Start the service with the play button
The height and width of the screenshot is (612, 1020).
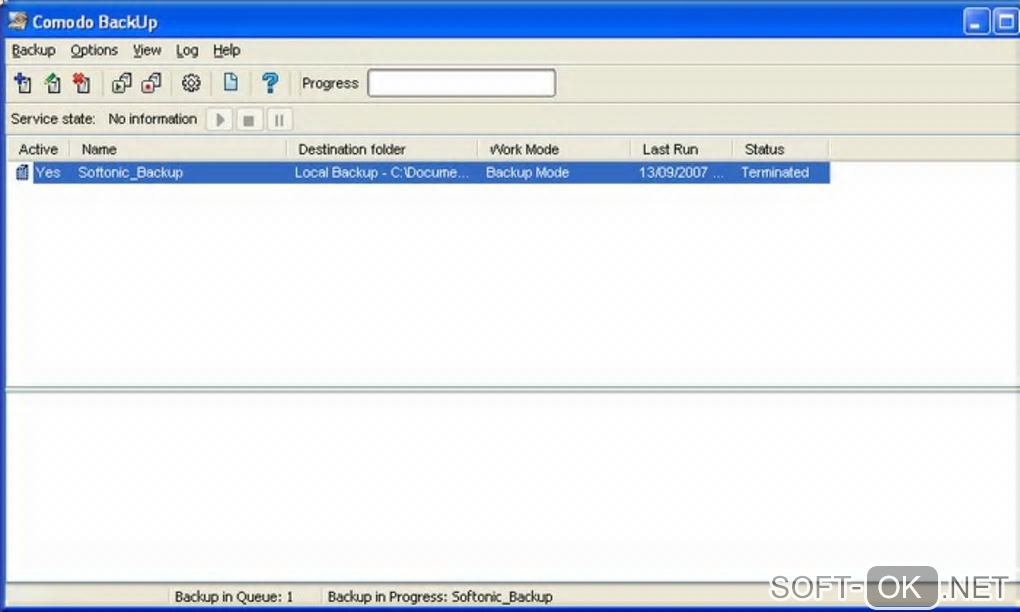click(x=219, y=120)
